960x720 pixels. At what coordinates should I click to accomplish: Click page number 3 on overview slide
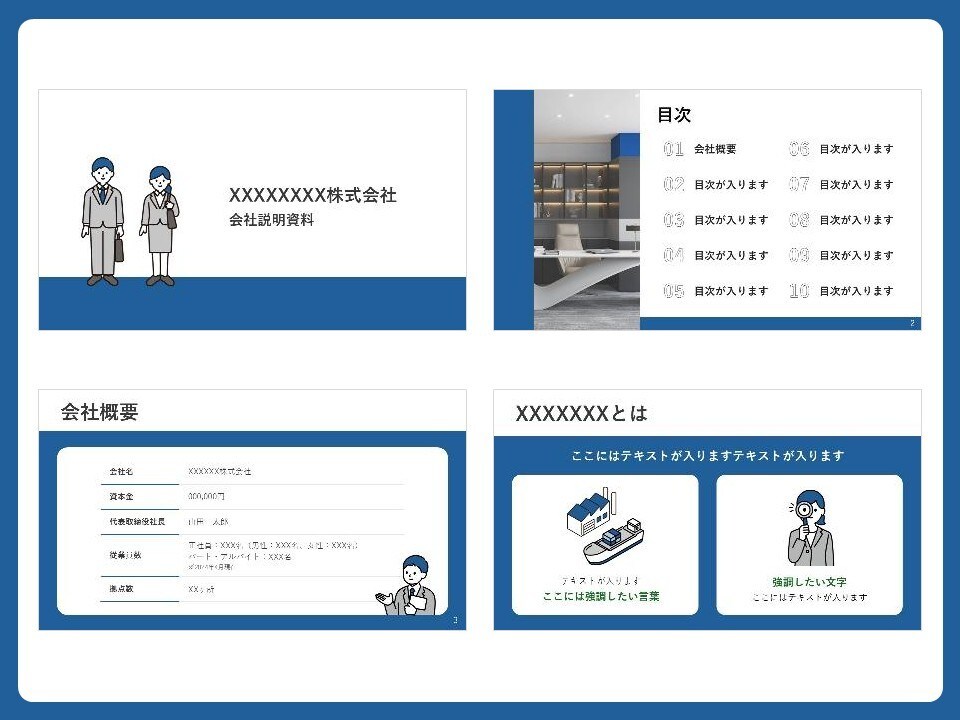[x=455, y=620]
